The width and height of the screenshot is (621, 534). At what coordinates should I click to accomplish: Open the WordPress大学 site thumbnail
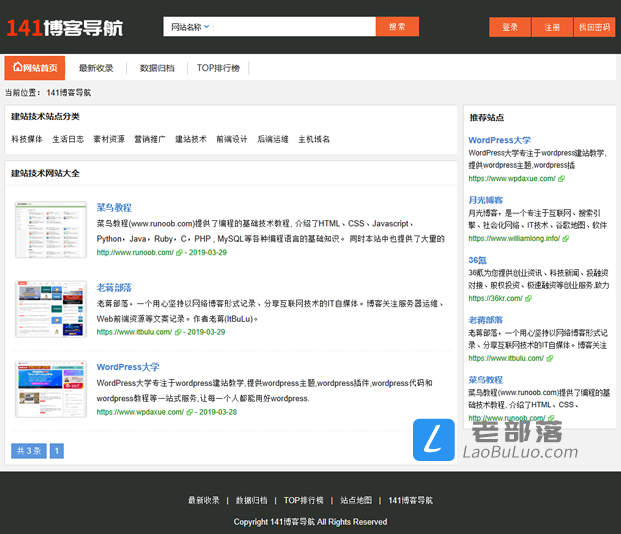(51, 389)
